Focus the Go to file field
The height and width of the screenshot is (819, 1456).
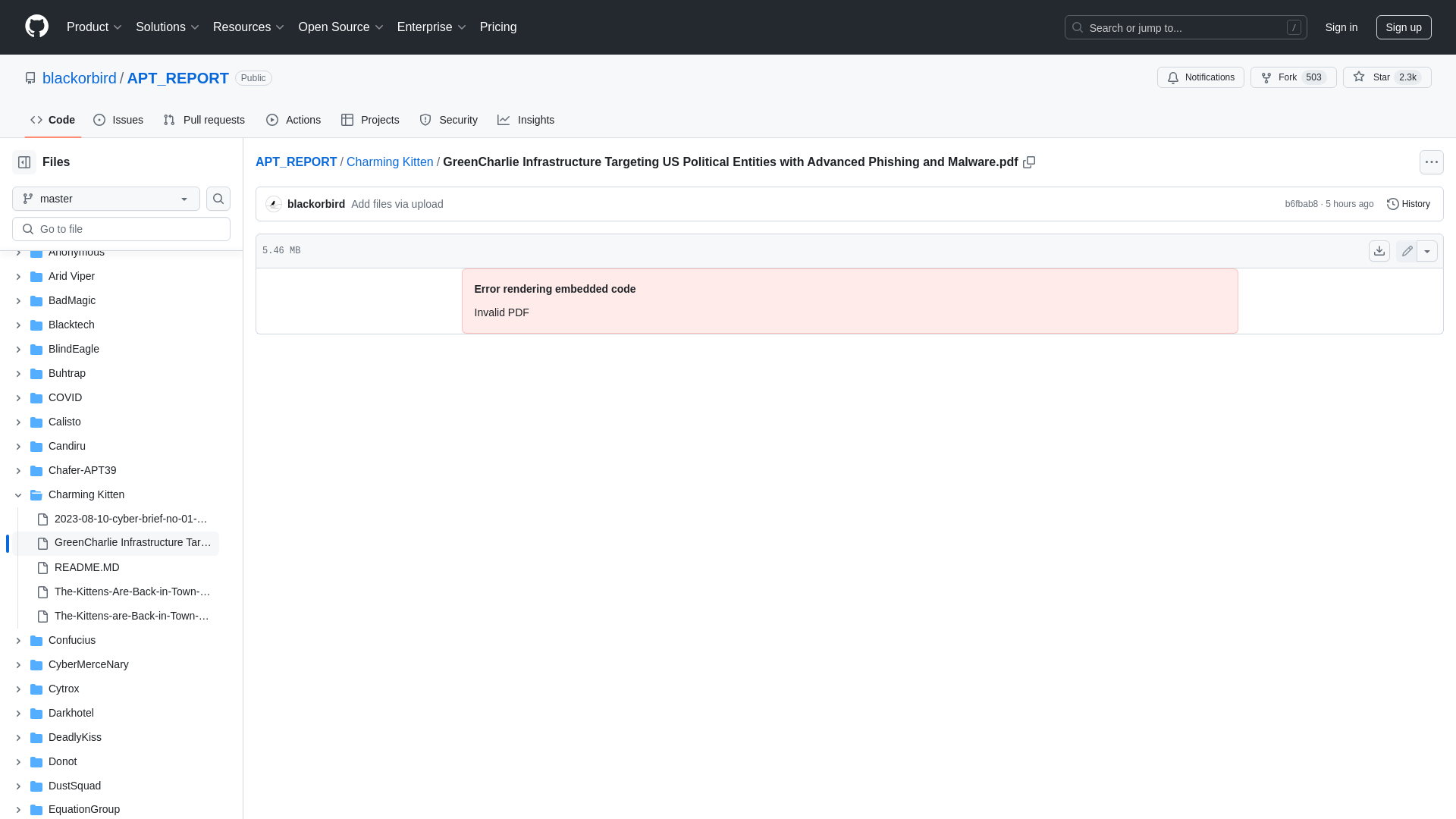121,229
